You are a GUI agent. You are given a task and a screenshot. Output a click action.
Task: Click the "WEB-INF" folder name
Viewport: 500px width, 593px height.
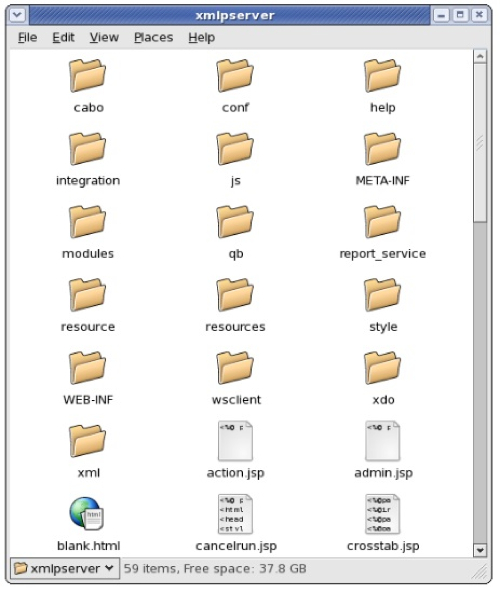[x=88, y=400]
